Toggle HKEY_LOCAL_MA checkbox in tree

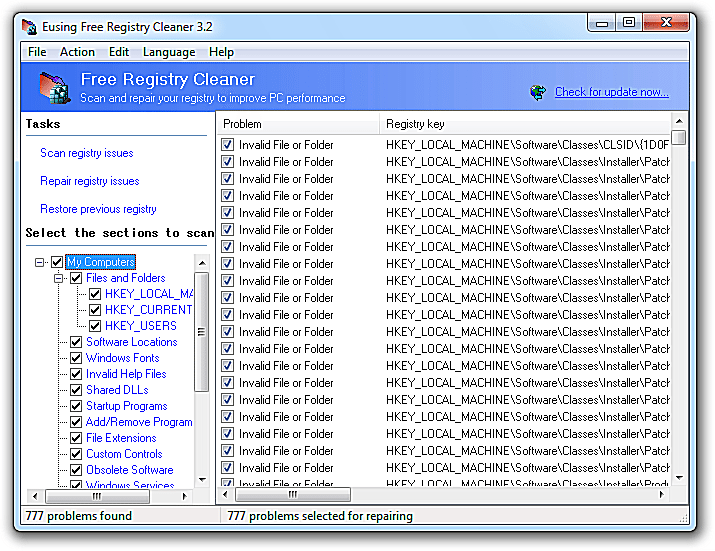(95, 294)
